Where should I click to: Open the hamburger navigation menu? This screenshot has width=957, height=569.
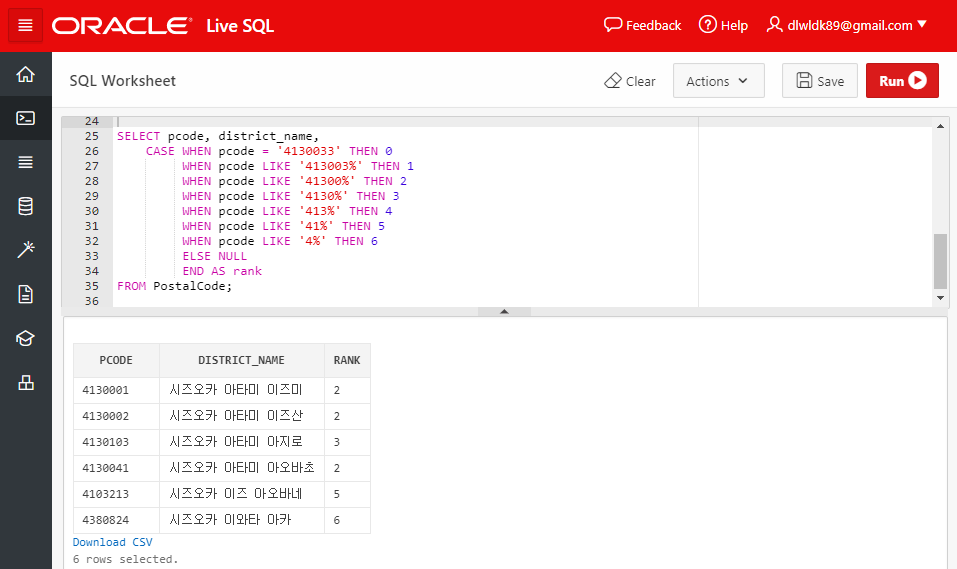pos(25,25)
